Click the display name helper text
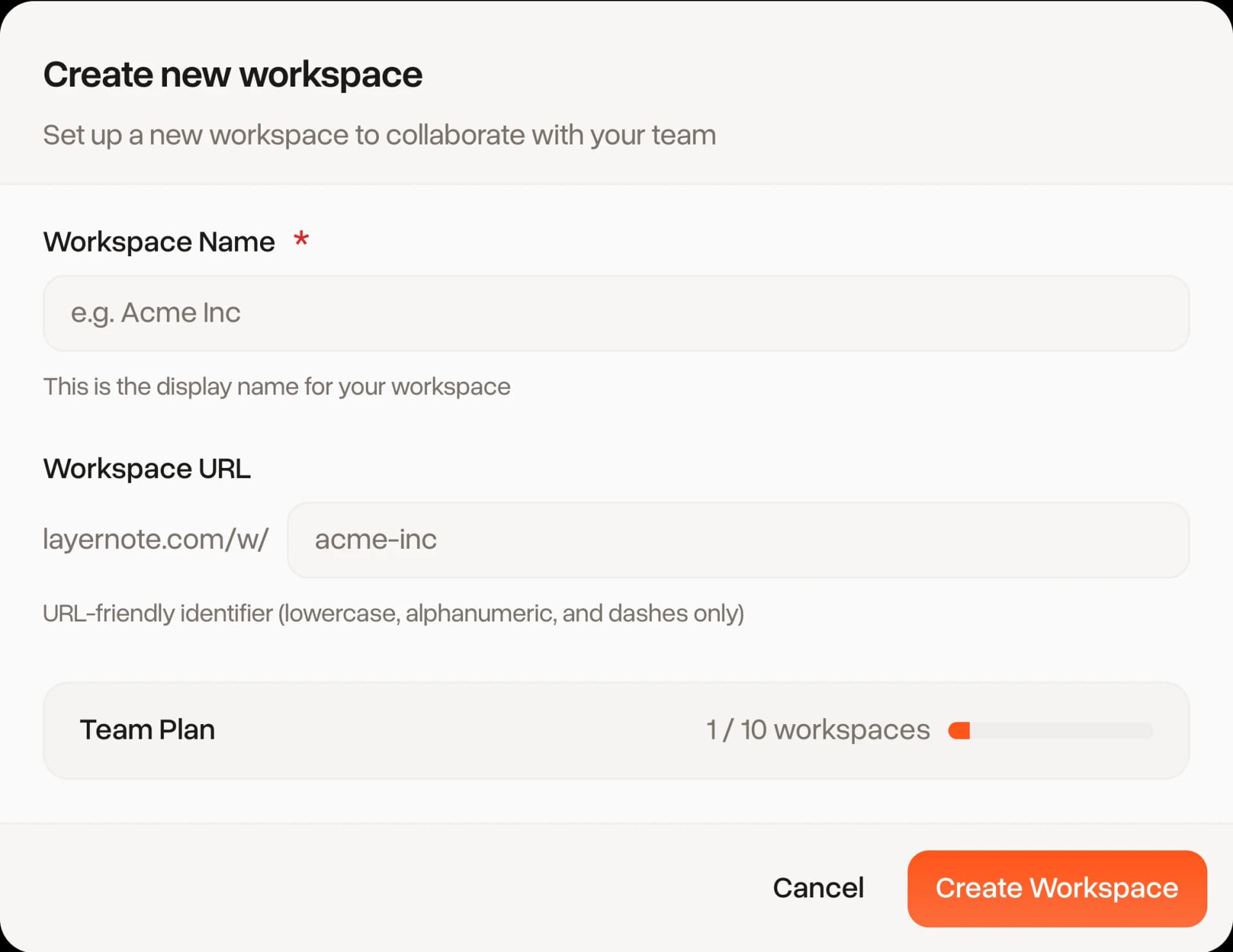This screenshot has width=1233, height=952. click(276, 386)
